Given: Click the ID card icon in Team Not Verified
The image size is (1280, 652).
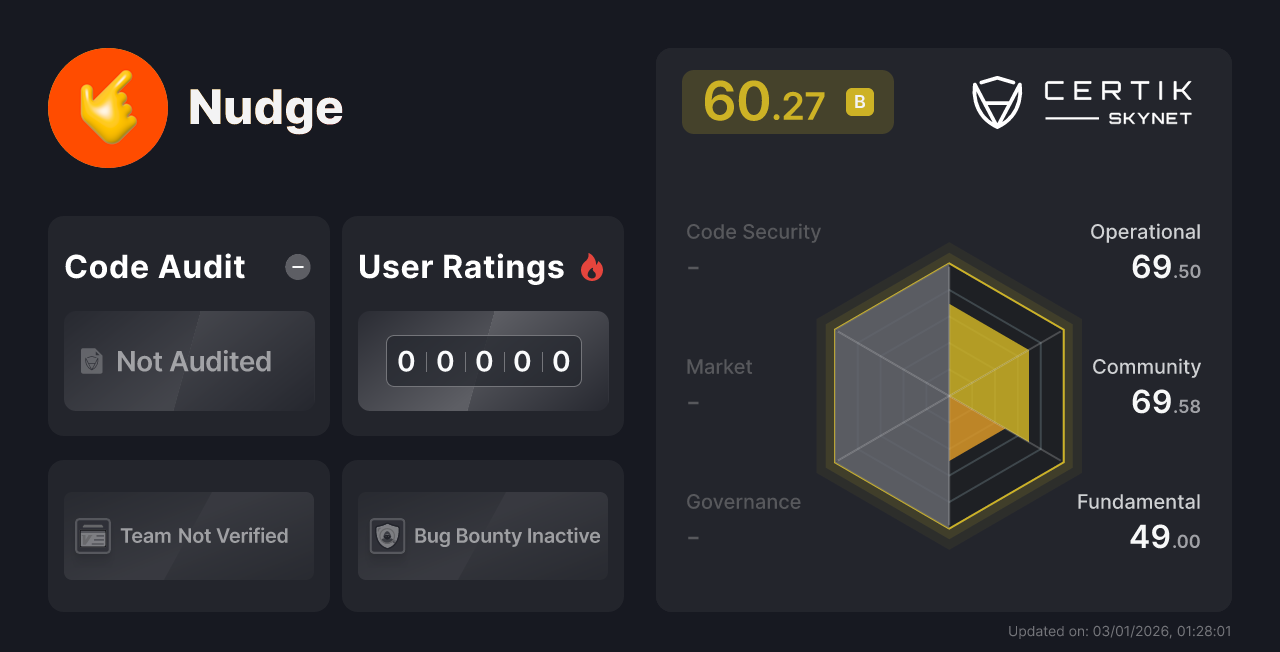Looking at the screenshot, I should coord(95,536).
